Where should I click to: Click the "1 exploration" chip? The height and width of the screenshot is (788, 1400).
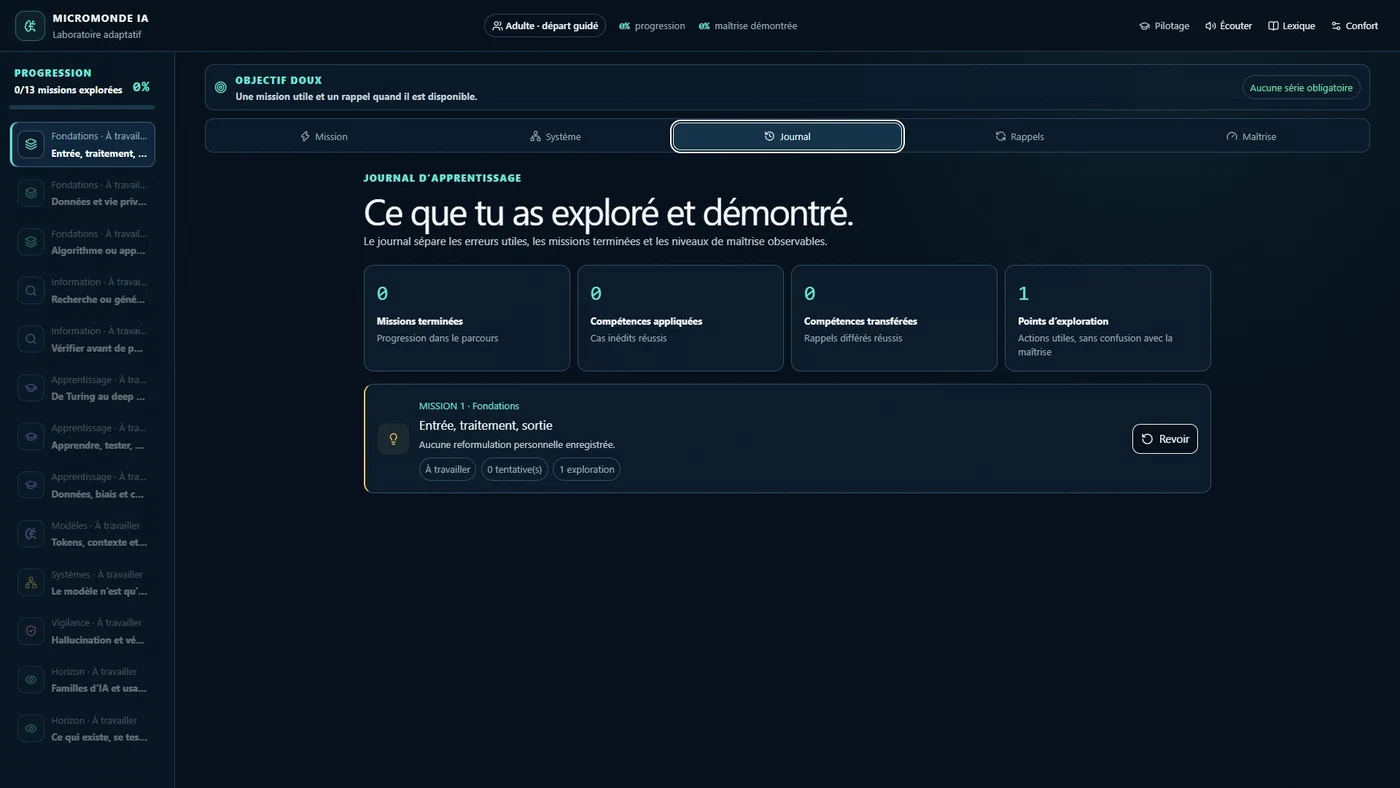tap(587, 469)
